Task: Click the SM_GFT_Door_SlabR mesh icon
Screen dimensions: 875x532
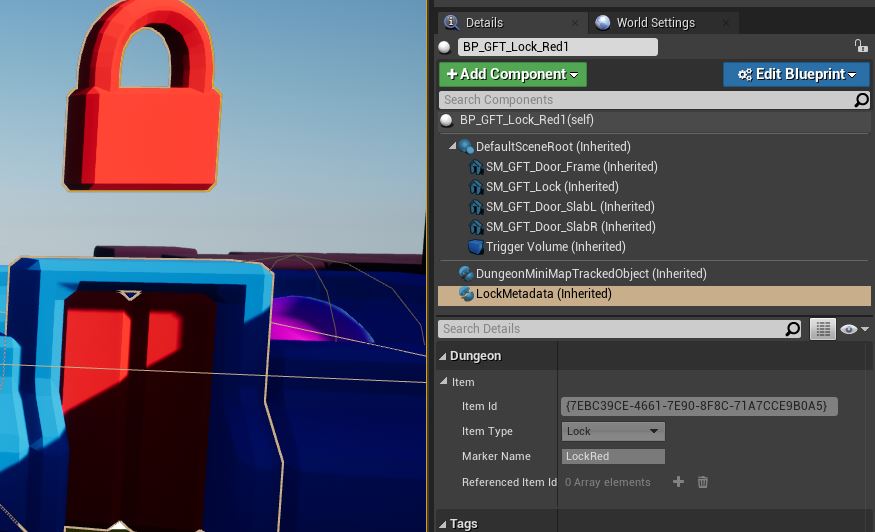Action: [476, 227]
